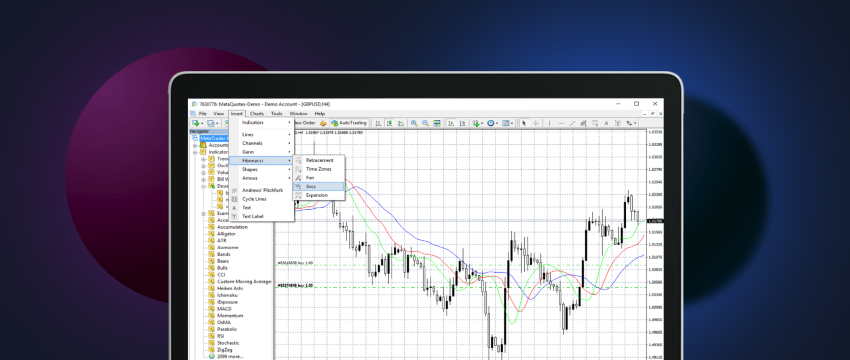Select Fibonacci Fan

pos(319,178)
